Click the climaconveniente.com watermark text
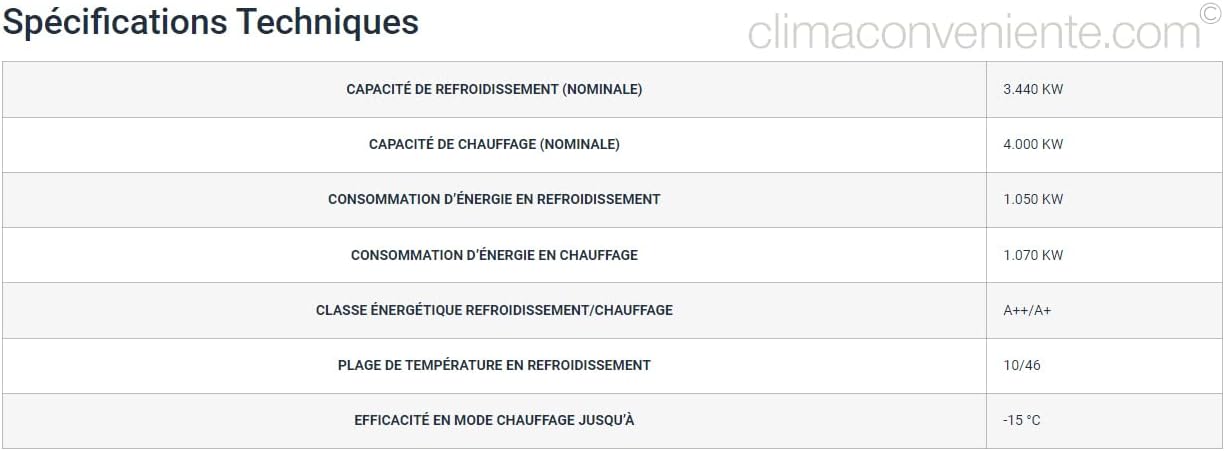The width and height of the screenshot is (1225, 451). pyautogui.click(x=973, y=33)
